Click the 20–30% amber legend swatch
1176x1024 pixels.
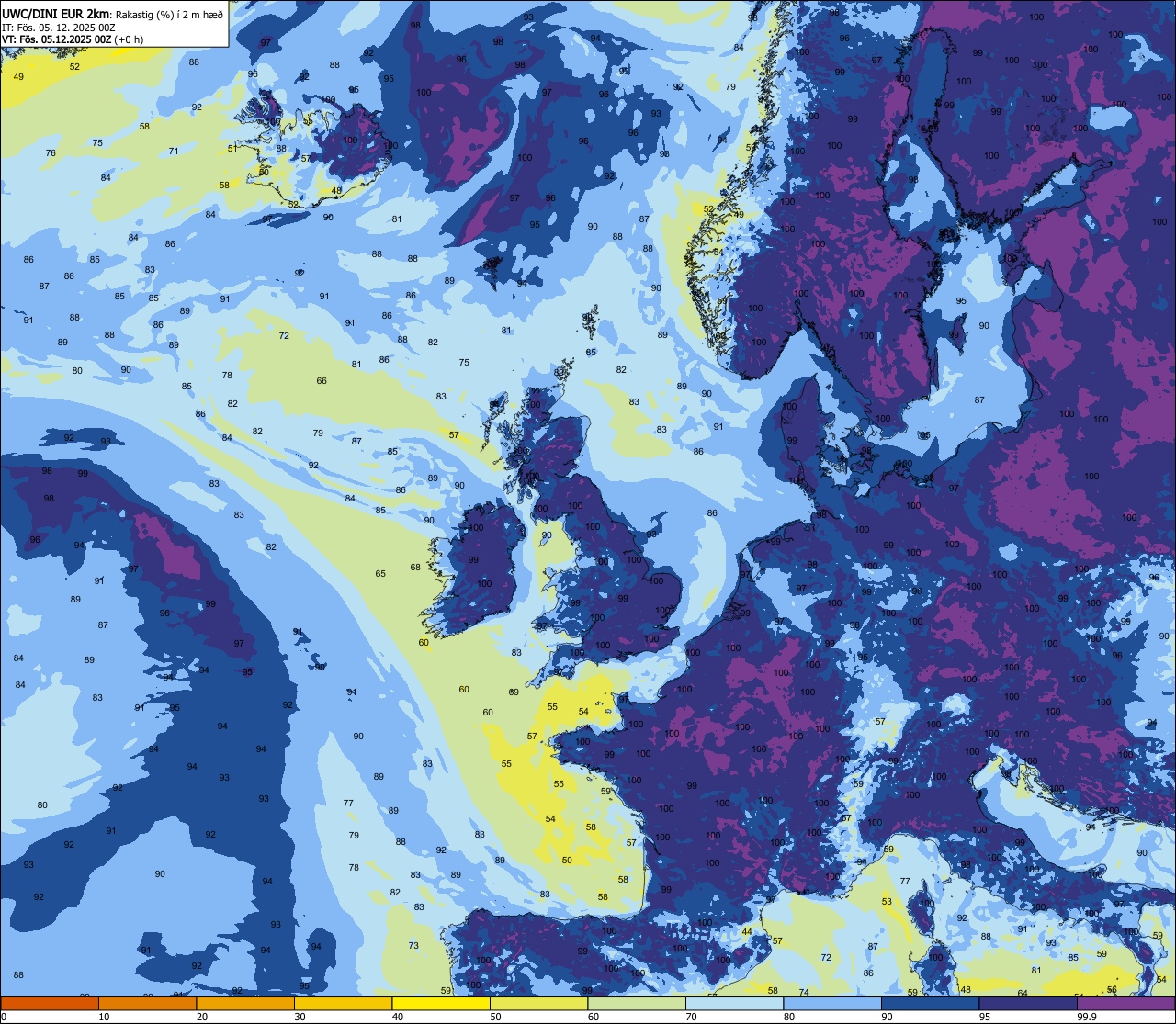tap(245, 1003)
